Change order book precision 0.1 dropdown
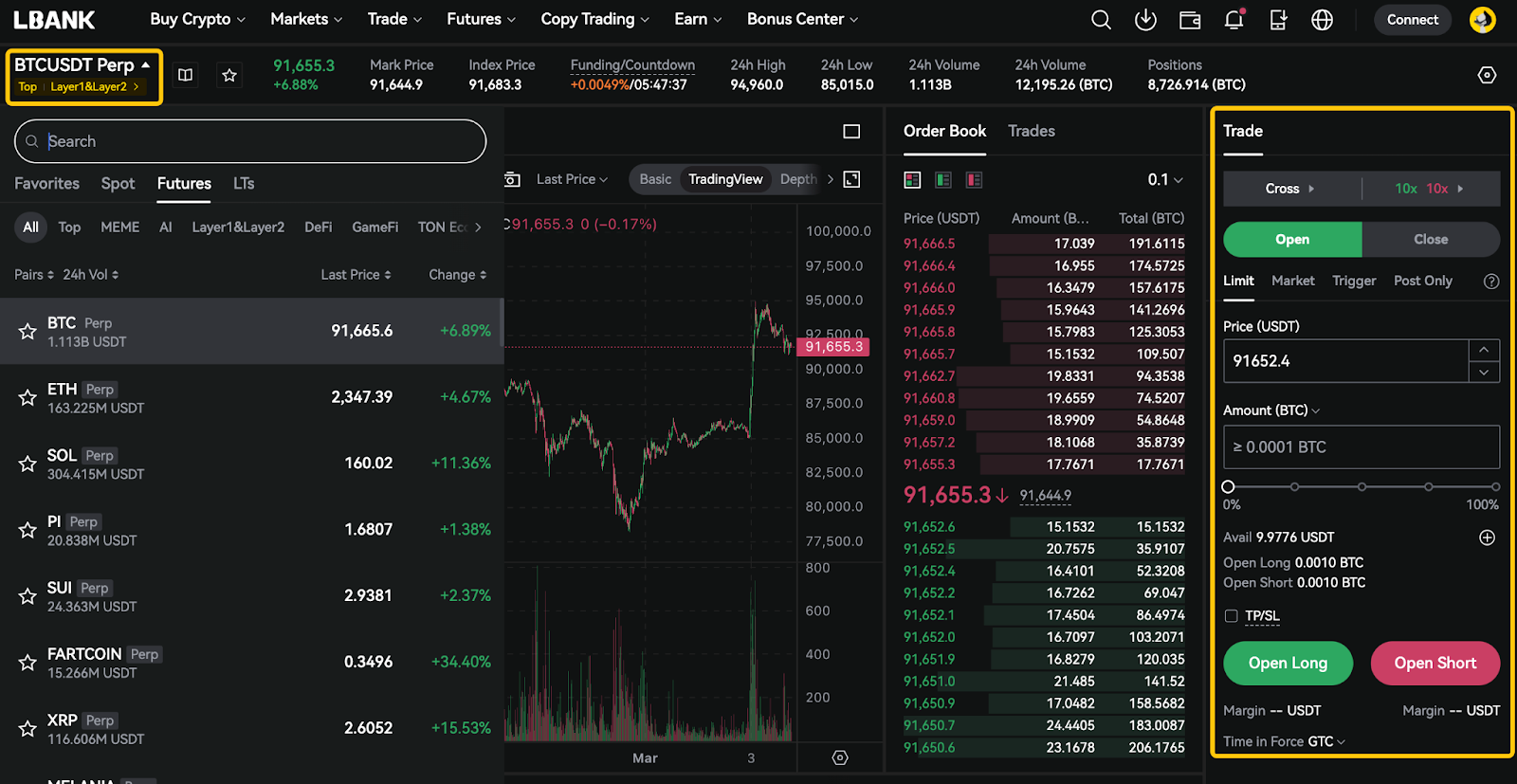Image resolution: width=1517 pixels, height=784 pixels. pos(1165,180)
